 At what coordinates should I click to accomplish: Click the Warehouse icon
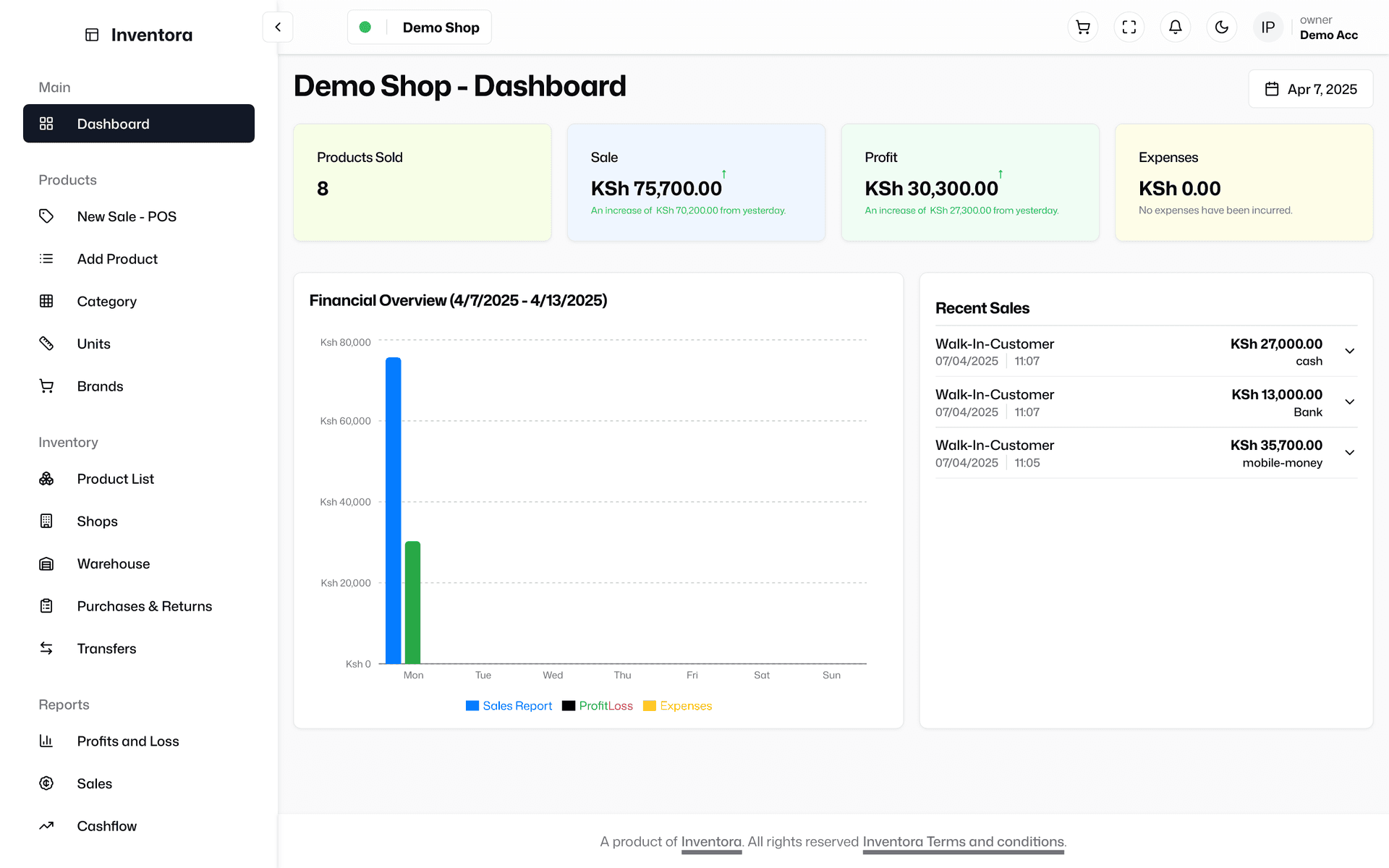(46, 563)
